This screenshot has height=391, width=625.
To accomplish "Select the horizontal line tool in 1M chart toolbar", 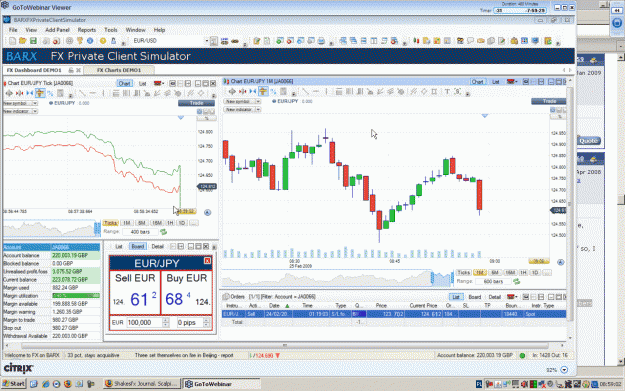I will click(x=316, y=92).
